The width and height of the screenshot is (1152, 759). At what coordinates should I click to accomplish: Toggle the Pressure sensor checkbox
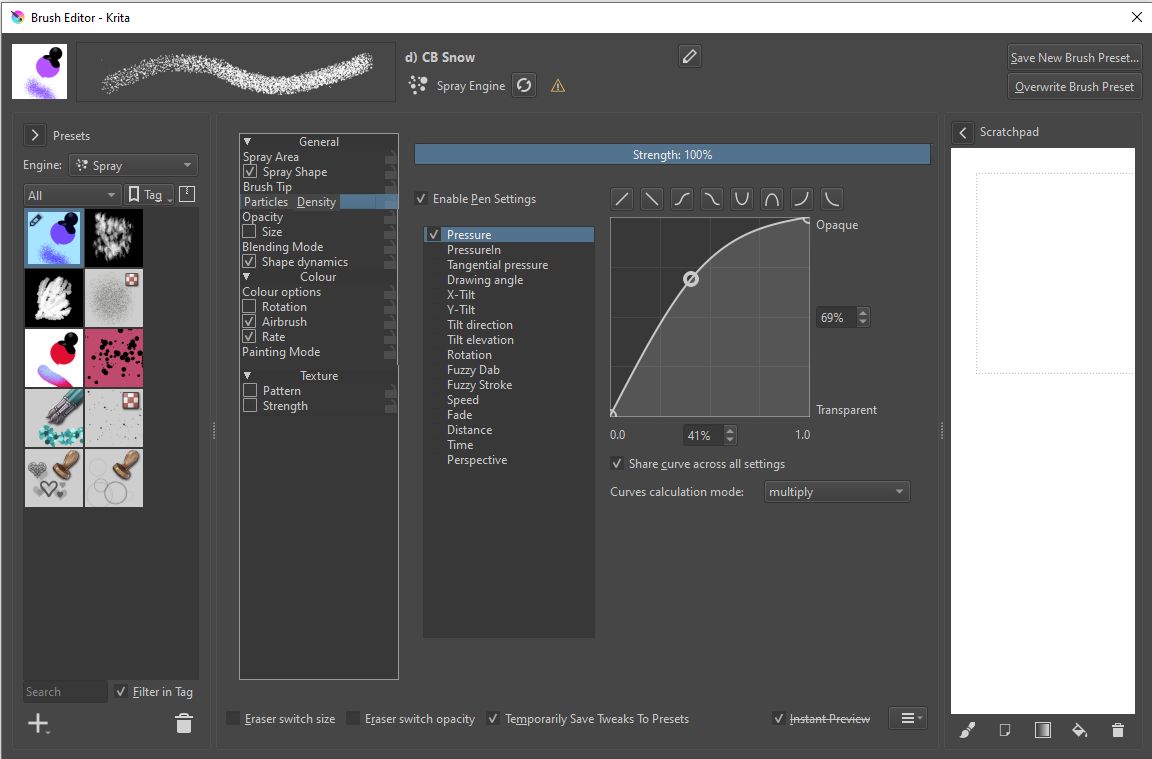tap(434, 234)
